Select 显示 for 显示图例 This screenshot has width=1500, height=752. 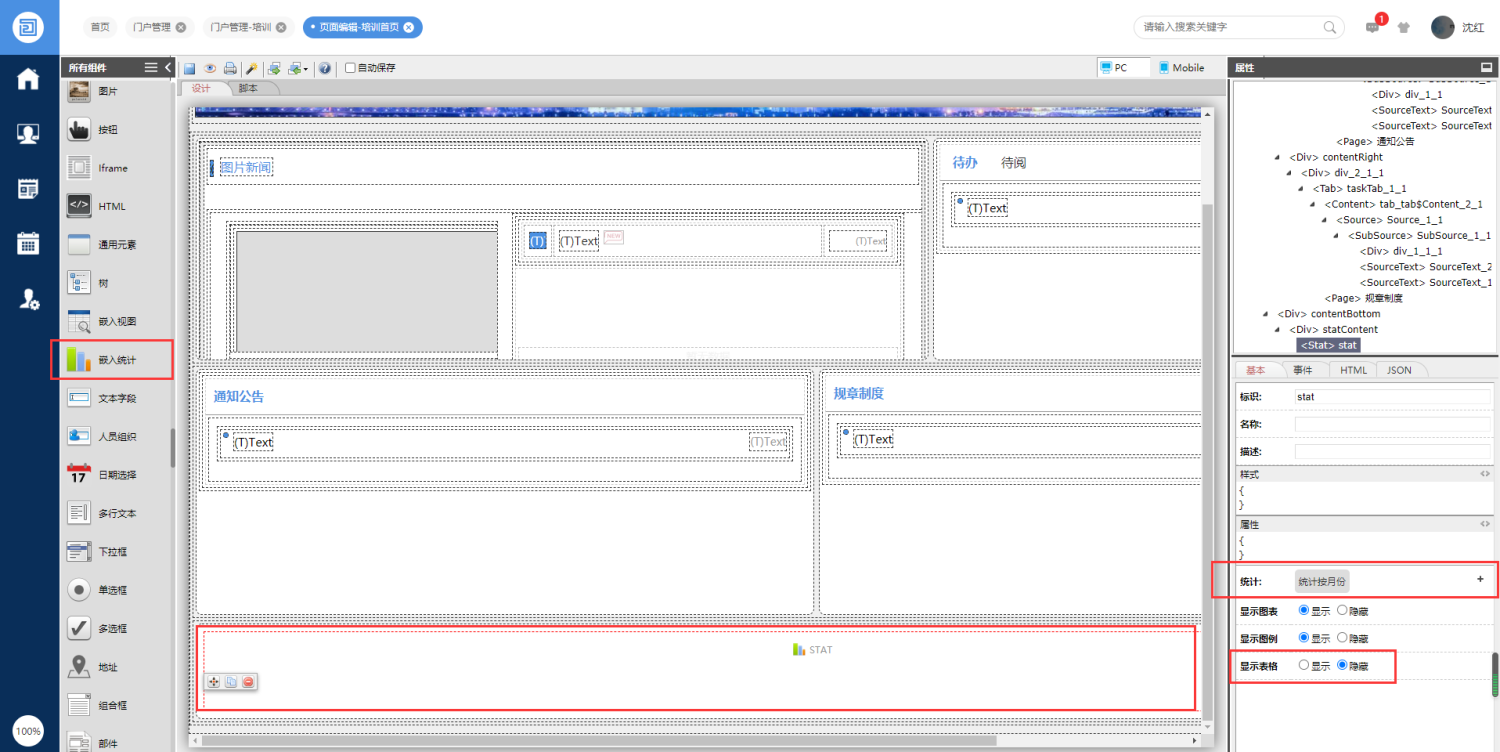(x=1303, y=637)
